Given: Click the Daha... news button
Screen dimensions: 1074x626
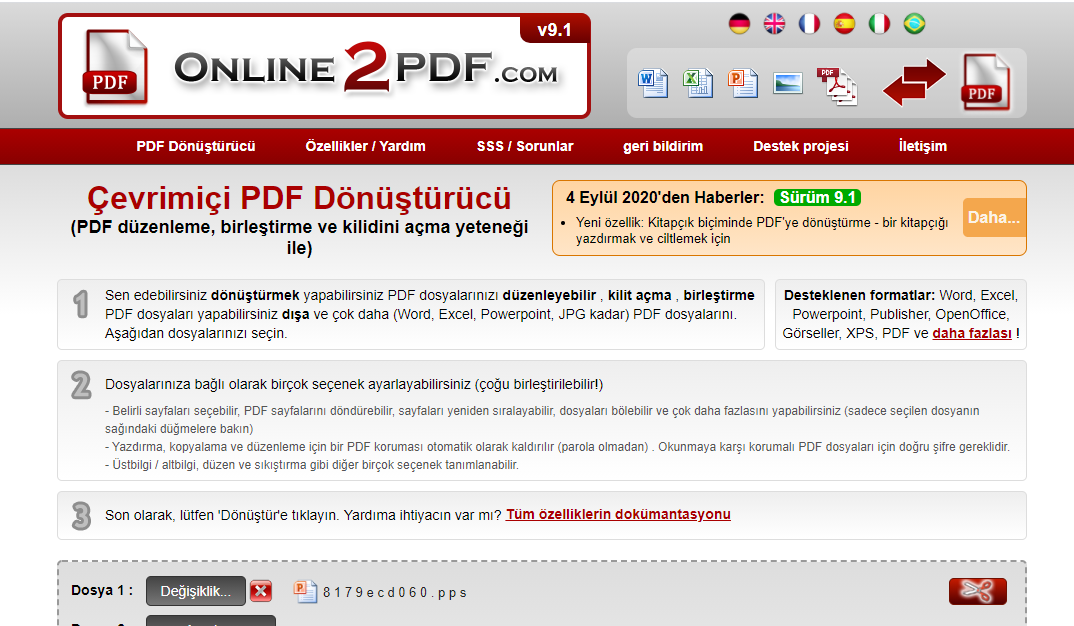Looking at the screenshot, I should (994, 218).
